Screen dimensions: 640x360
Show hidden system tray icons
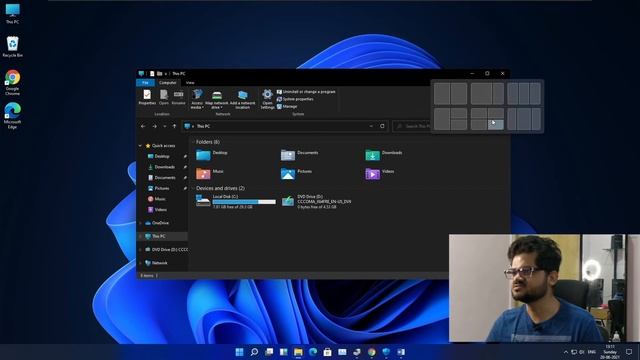(x=566, y=352)
